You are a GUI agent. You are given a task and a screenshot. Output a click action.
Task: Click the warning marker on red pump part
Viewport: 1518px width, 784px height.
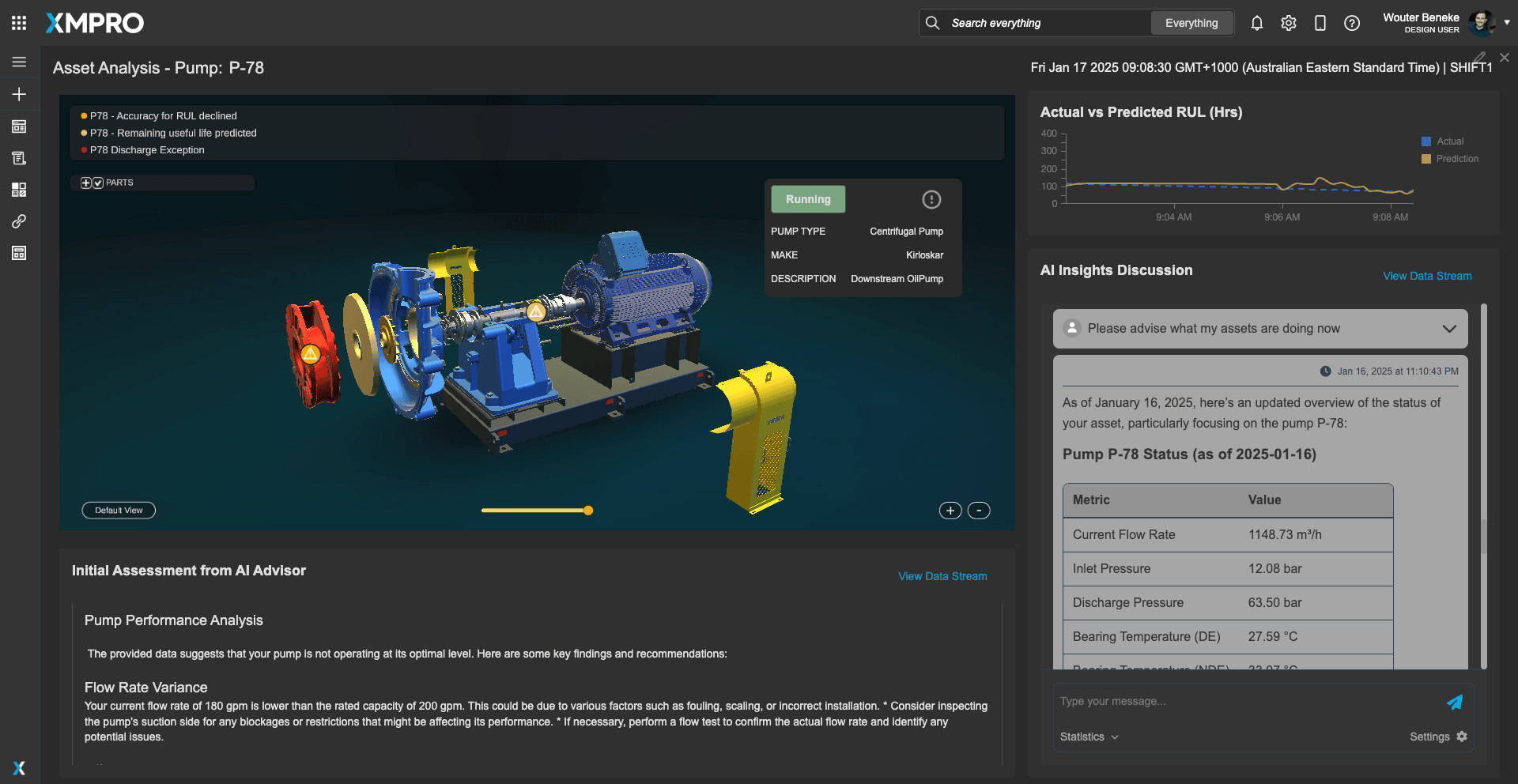[x=310, y=354]
